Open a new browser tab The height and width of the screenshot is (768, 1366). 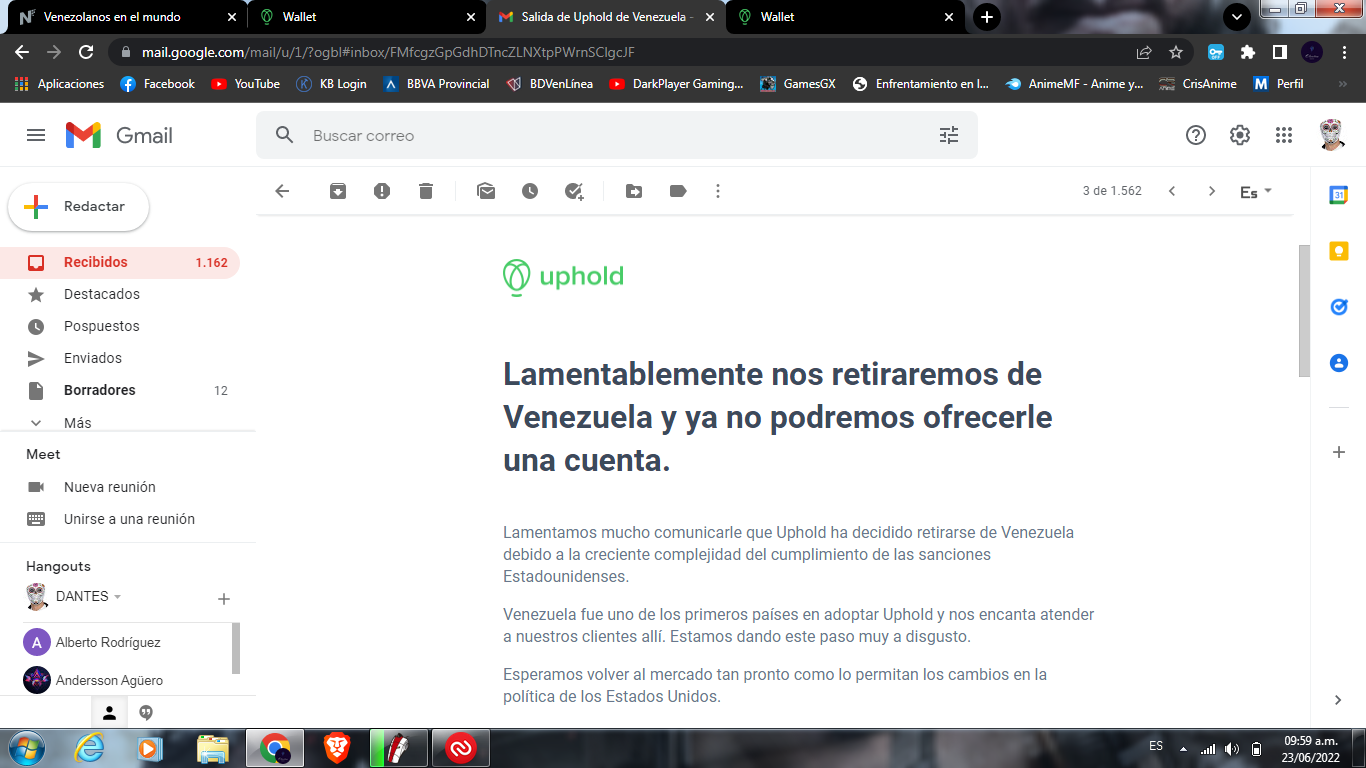(x=987, y=17)
